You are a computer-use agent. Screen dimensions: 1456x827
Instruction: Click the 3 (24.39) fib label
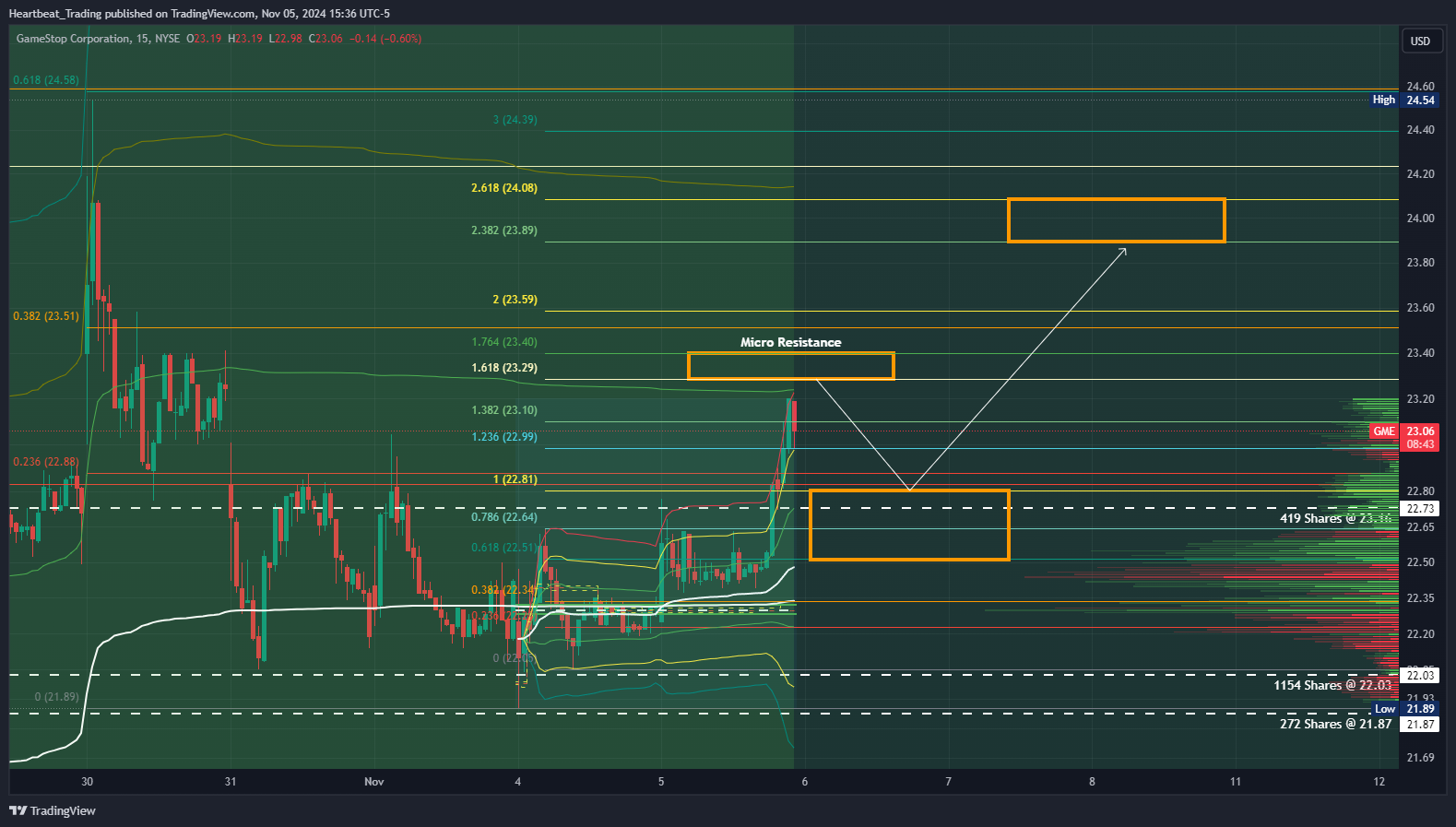point(515,120)
